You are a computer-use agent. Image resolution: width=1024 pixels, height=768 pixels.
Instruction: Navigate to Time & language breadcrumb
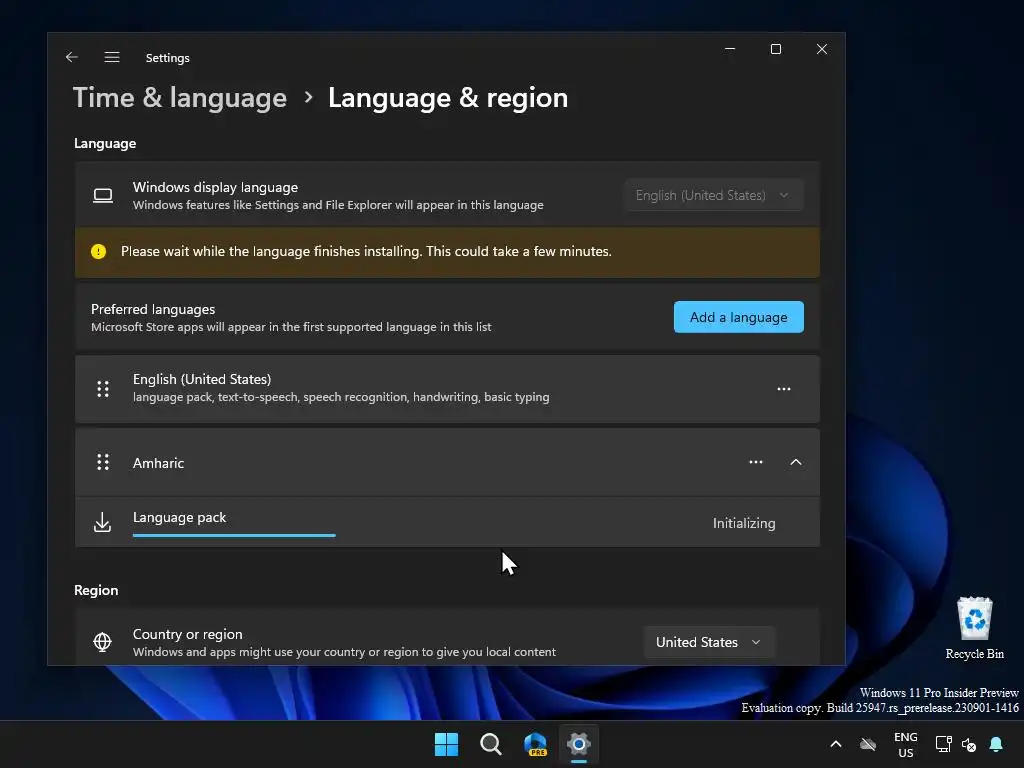180,98
